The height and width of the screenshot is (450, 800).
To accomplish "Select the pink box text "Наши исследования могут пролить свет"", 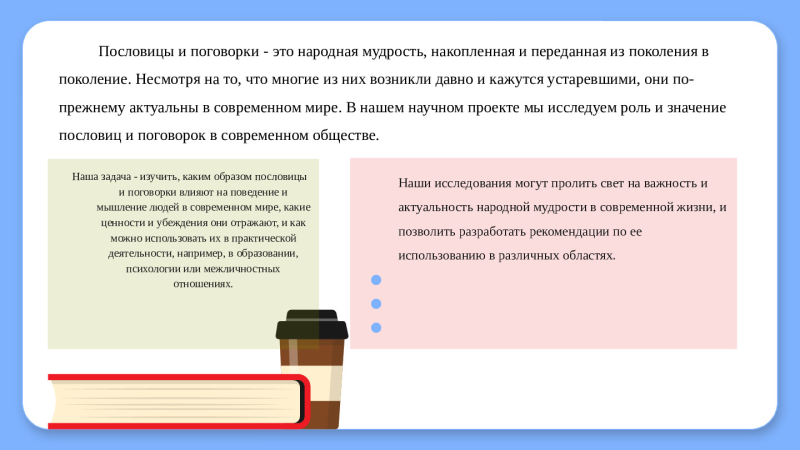I will (x=562, y=219).
